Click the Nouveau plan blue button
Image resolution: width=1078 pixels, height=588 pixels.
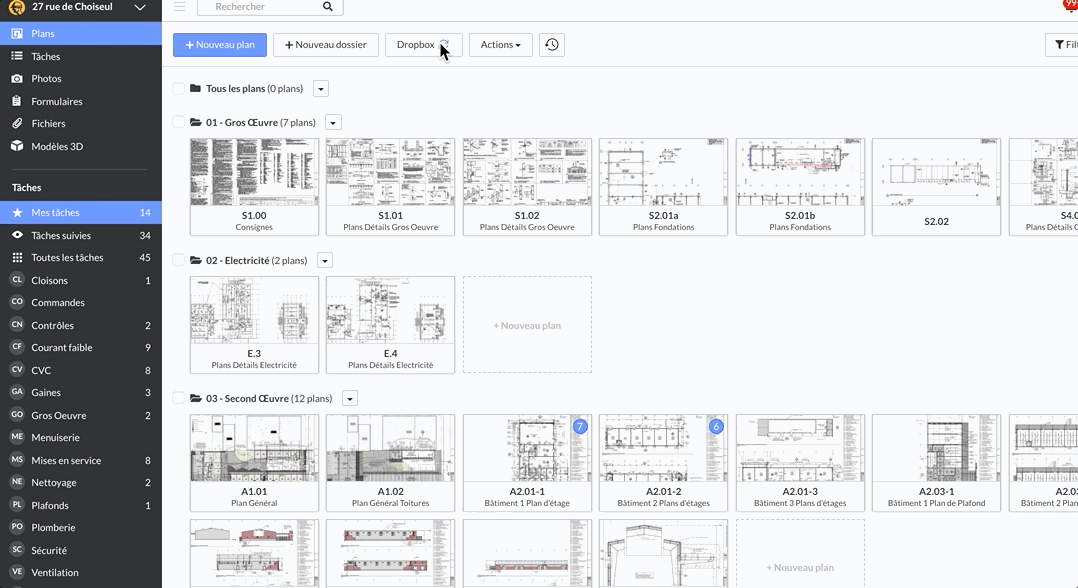pyautogui.click(x=220, y=45)
